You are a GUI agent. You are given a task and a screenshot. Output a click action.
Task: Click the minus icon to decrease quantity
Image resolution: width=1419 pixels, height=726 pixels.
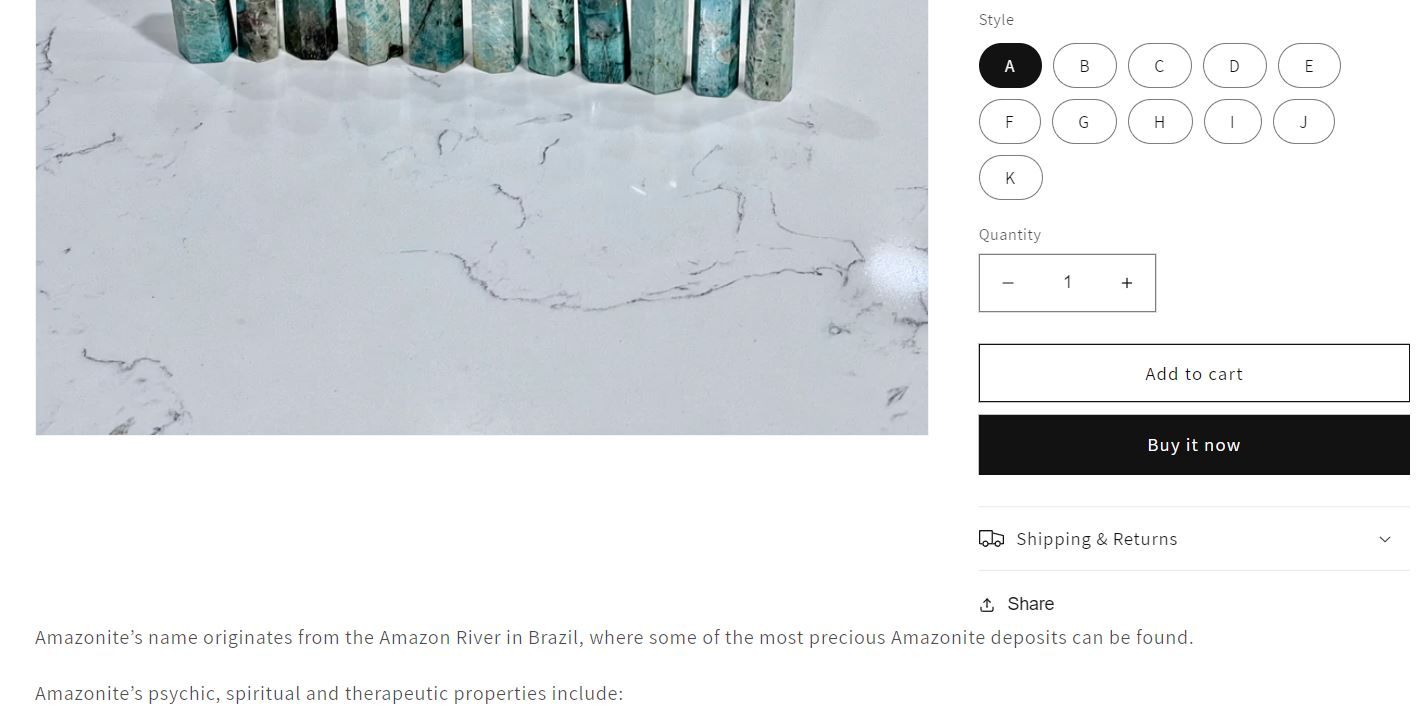1008,283
